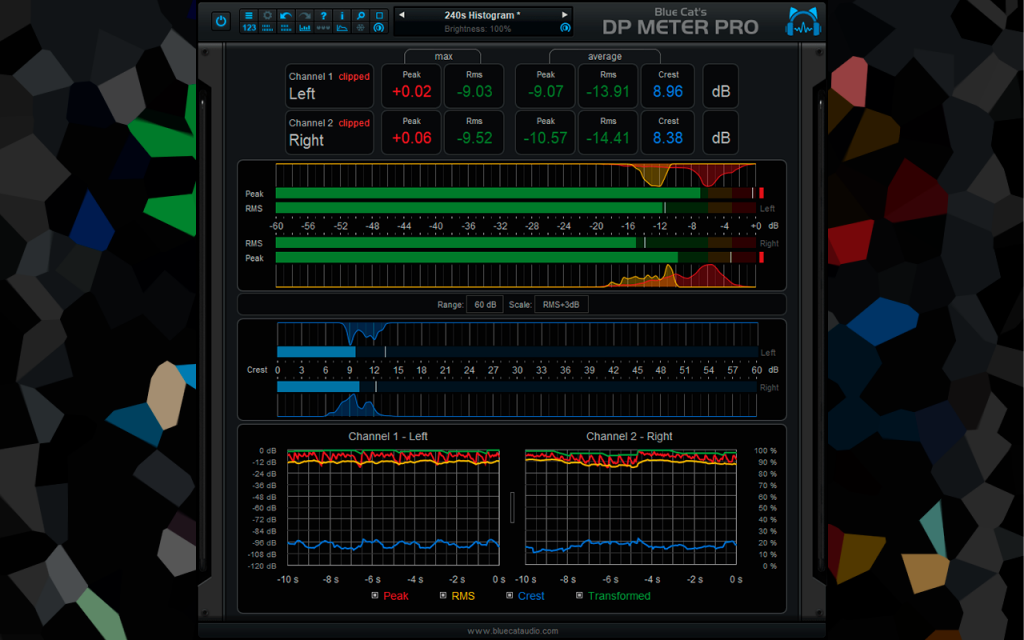Click the Right channel Crest factor meter

(517, 387)
